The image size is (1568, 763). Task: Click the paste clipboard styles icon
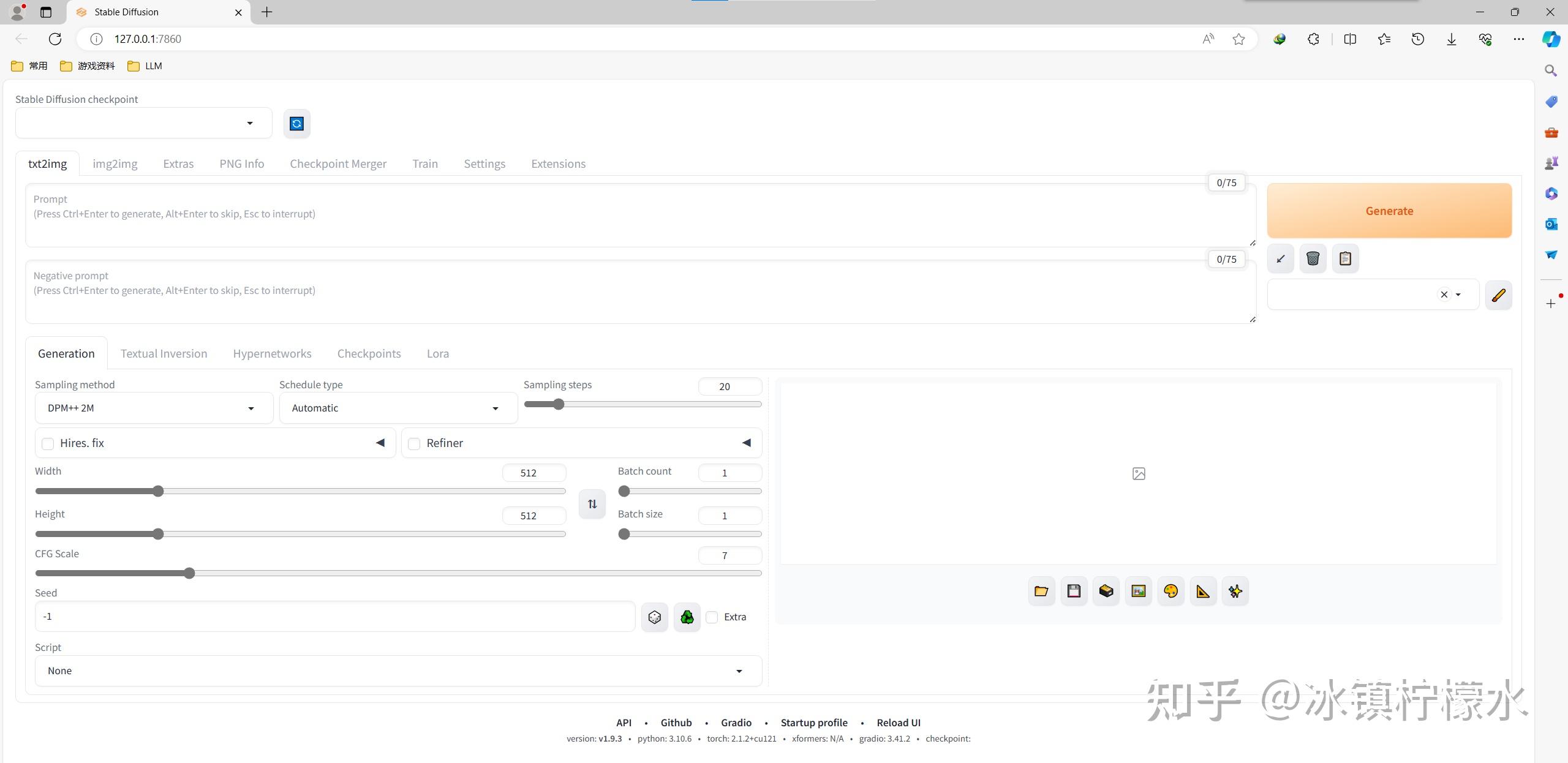pos(1345,258)
